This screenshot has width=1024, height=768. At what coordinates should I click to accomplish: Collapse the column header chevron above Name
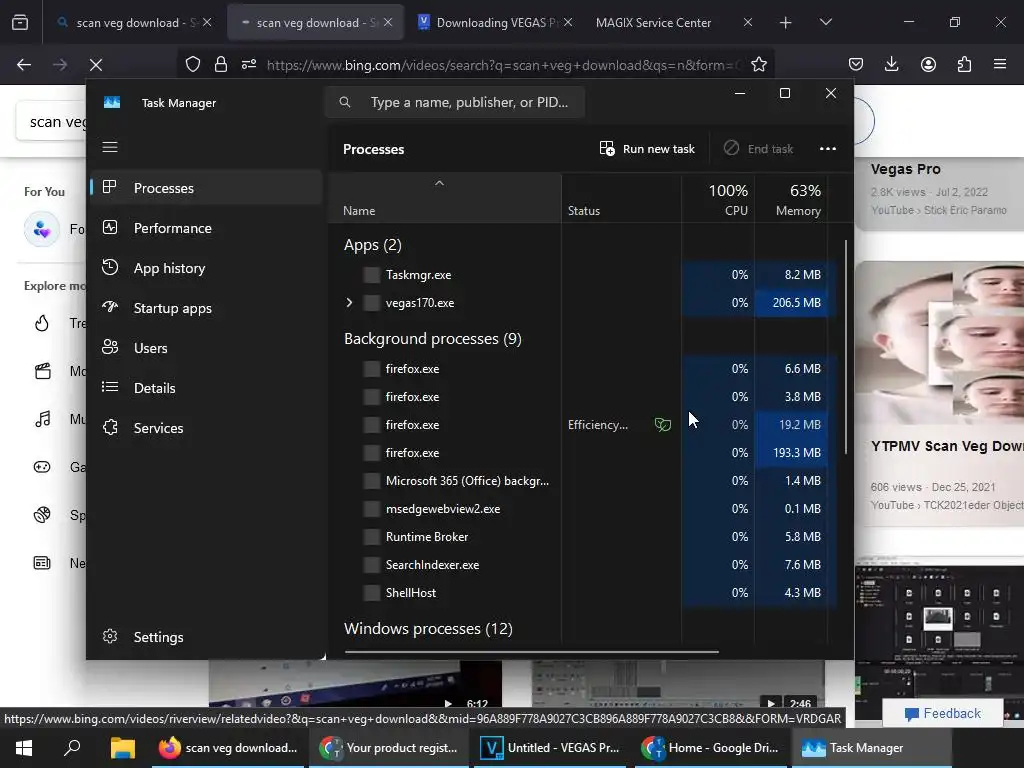click(x=440, y=184)
